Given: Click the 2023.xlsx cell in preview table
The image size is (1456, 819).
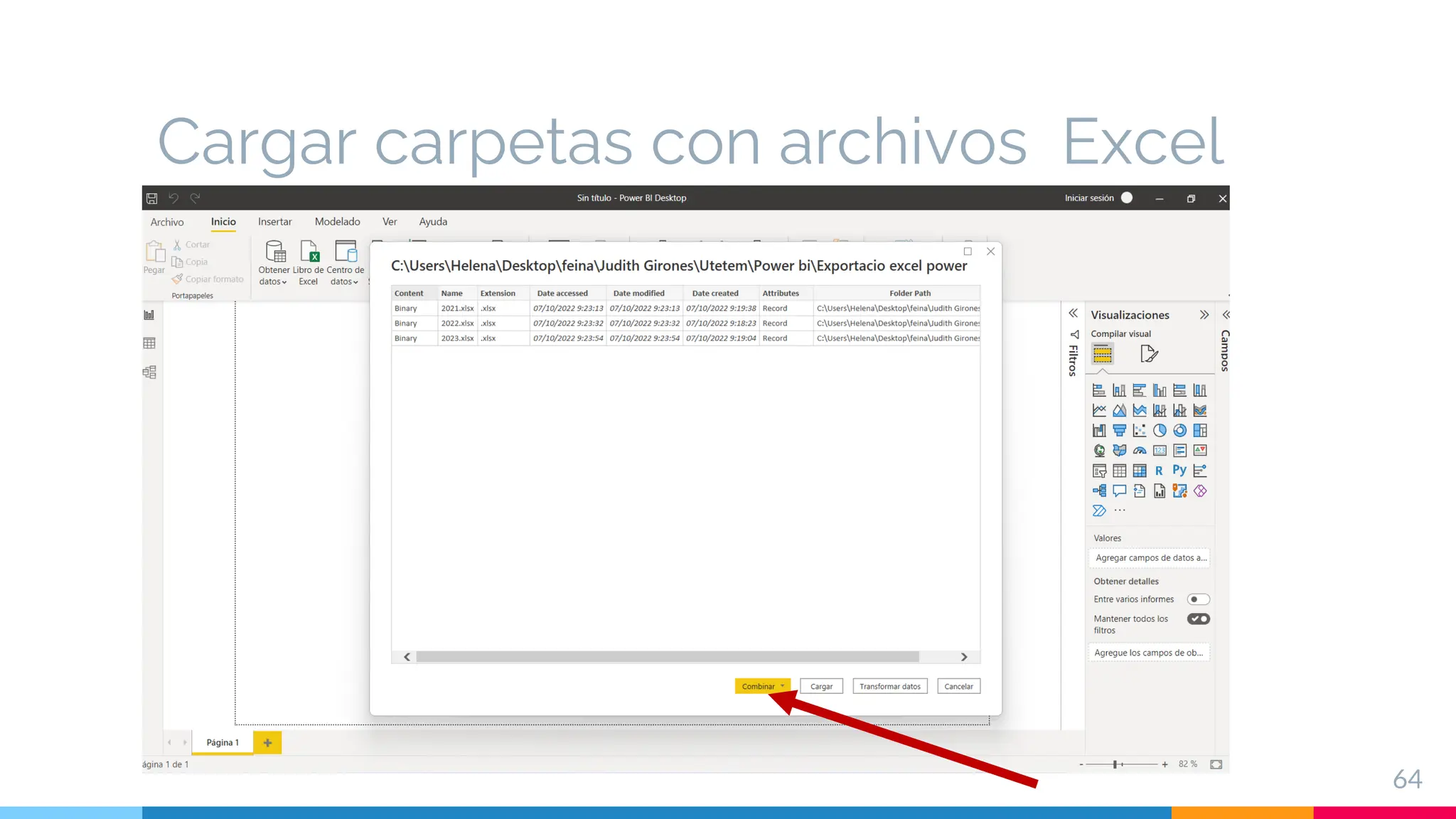Looking at the screenshot, I should 457,338.
